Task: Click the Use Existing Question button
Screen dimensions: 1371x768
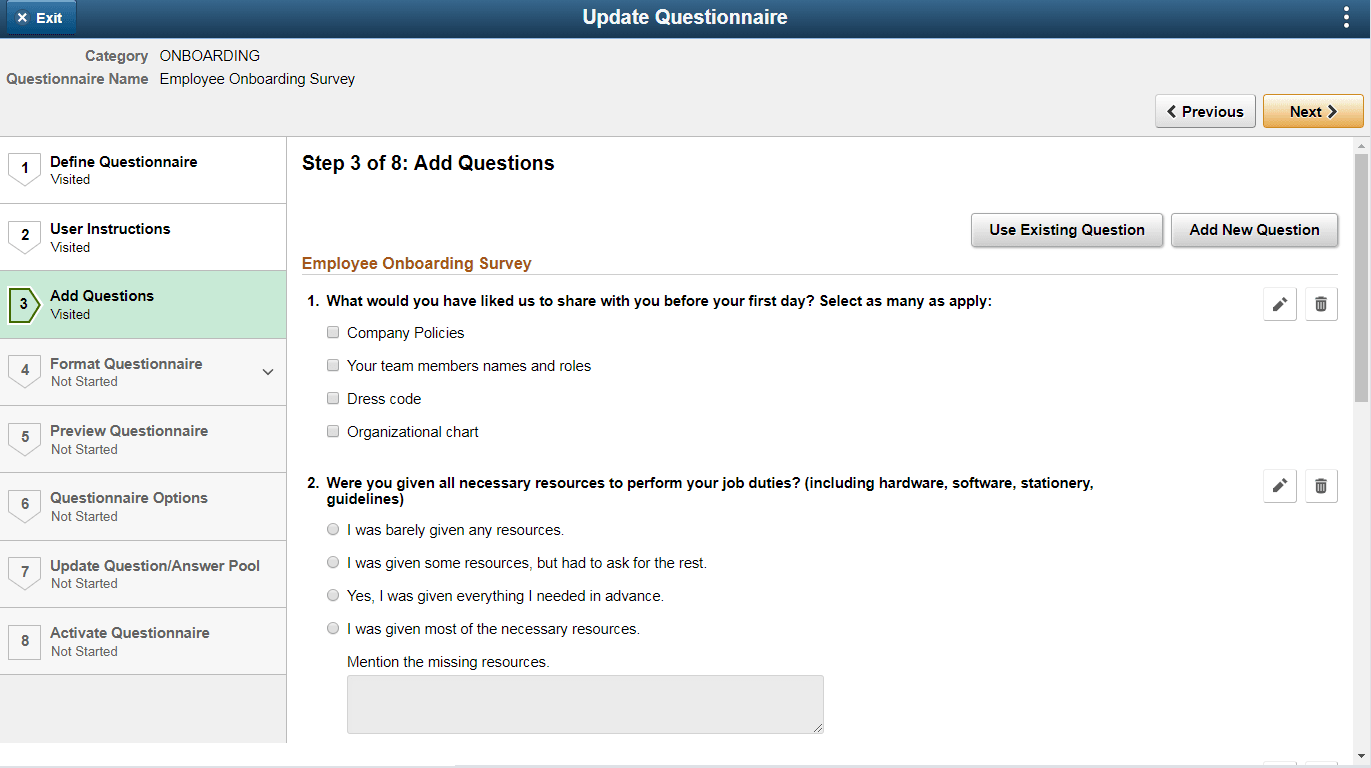Action: [1066, 230]
